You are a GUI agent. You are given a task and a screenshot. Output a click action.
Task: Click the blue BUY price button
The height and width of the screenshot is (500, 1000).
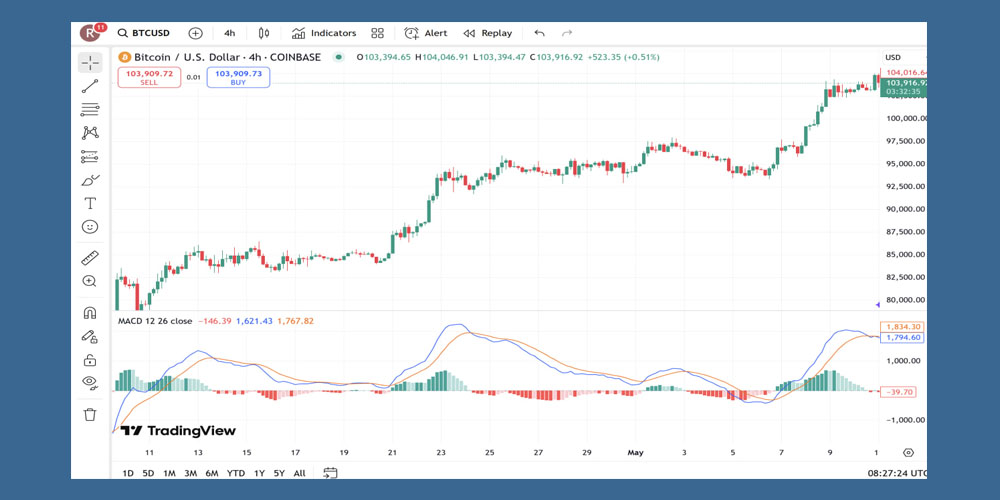[238, 77]
